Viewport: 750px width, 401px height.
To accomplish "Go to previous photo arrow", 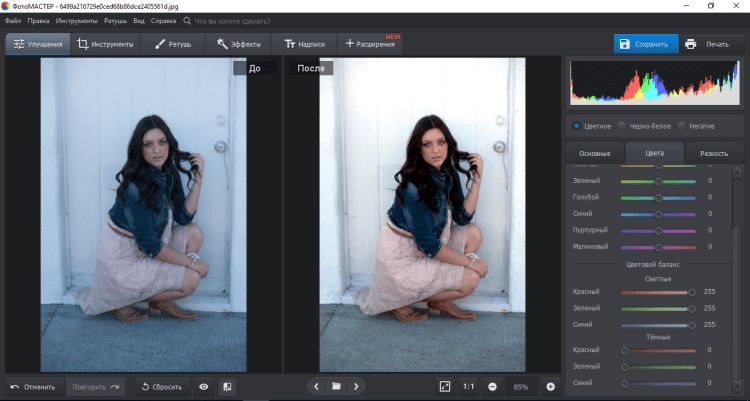I will pos(316,386).
